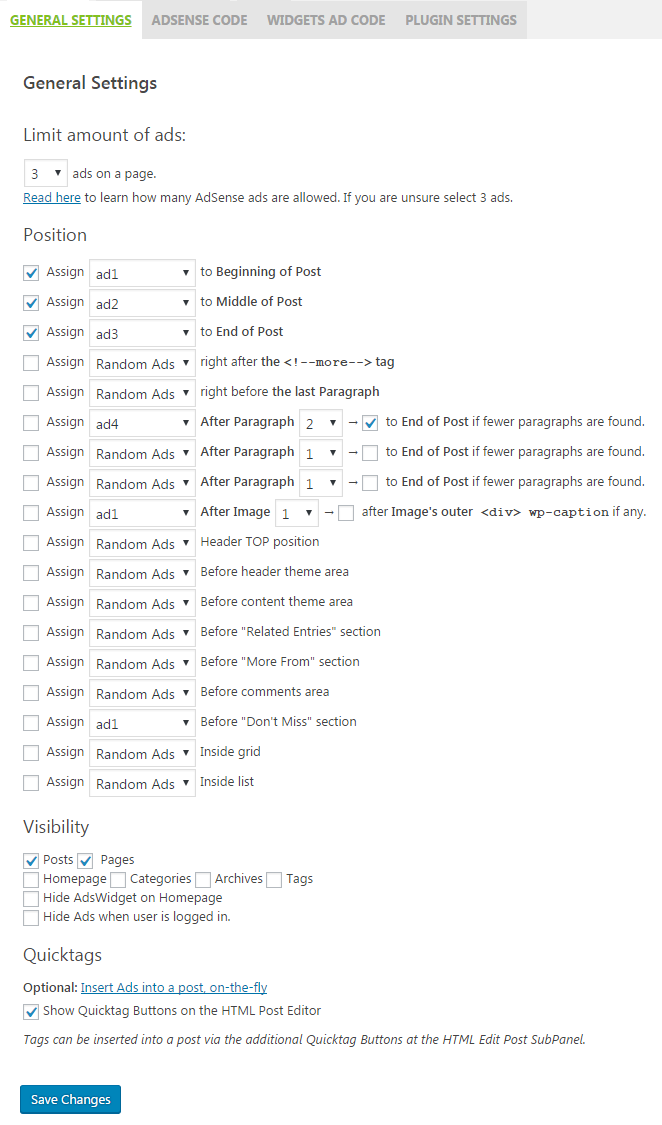Viewport: 662px width, 1125px height.
Task: Go to the Plugin Settings tab
Action: pos(461,20)
